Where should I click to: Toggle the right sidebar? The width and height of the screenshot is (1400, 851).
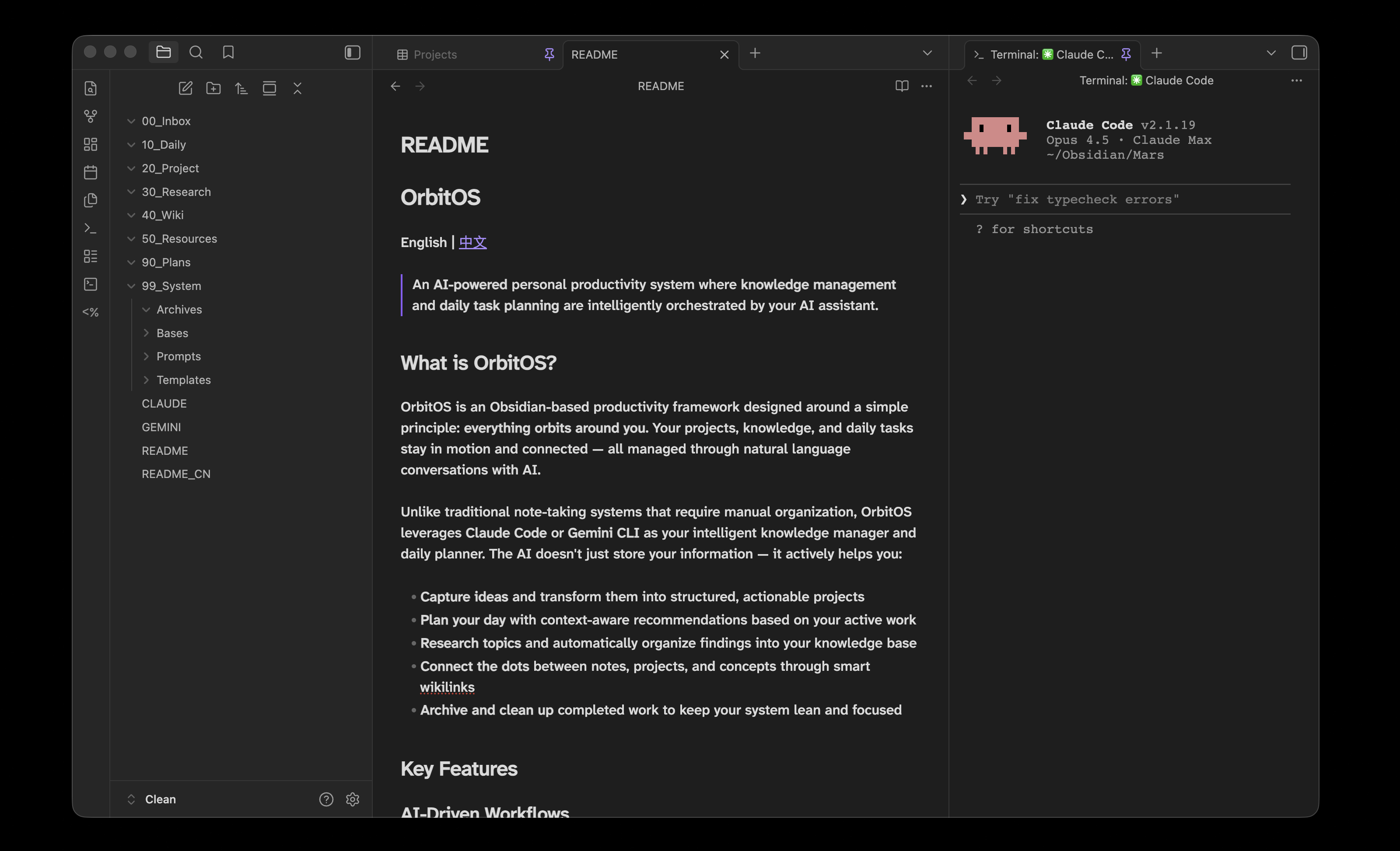pos(1299,53)
